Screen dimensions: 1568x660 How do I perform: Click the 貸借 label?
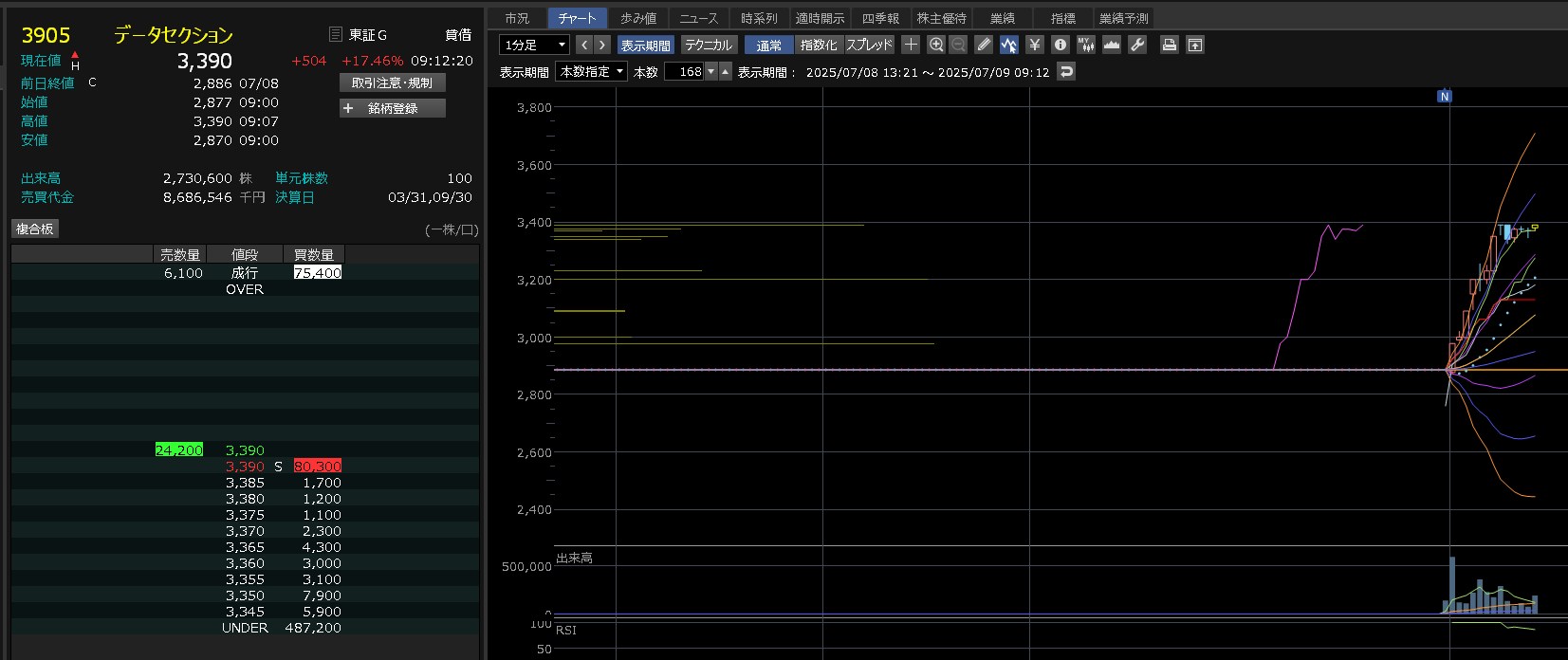458,34
